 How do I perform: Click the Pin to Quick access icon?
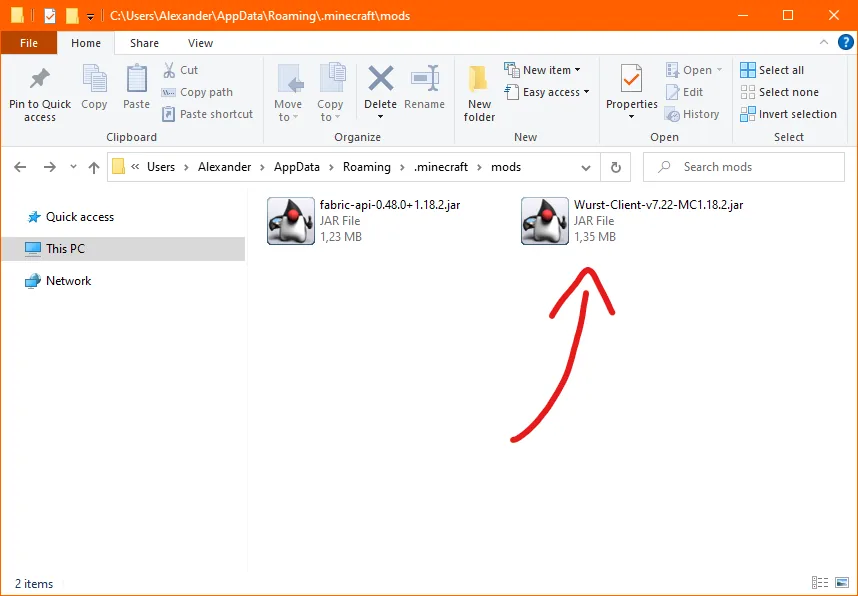[x=39, y=79]
